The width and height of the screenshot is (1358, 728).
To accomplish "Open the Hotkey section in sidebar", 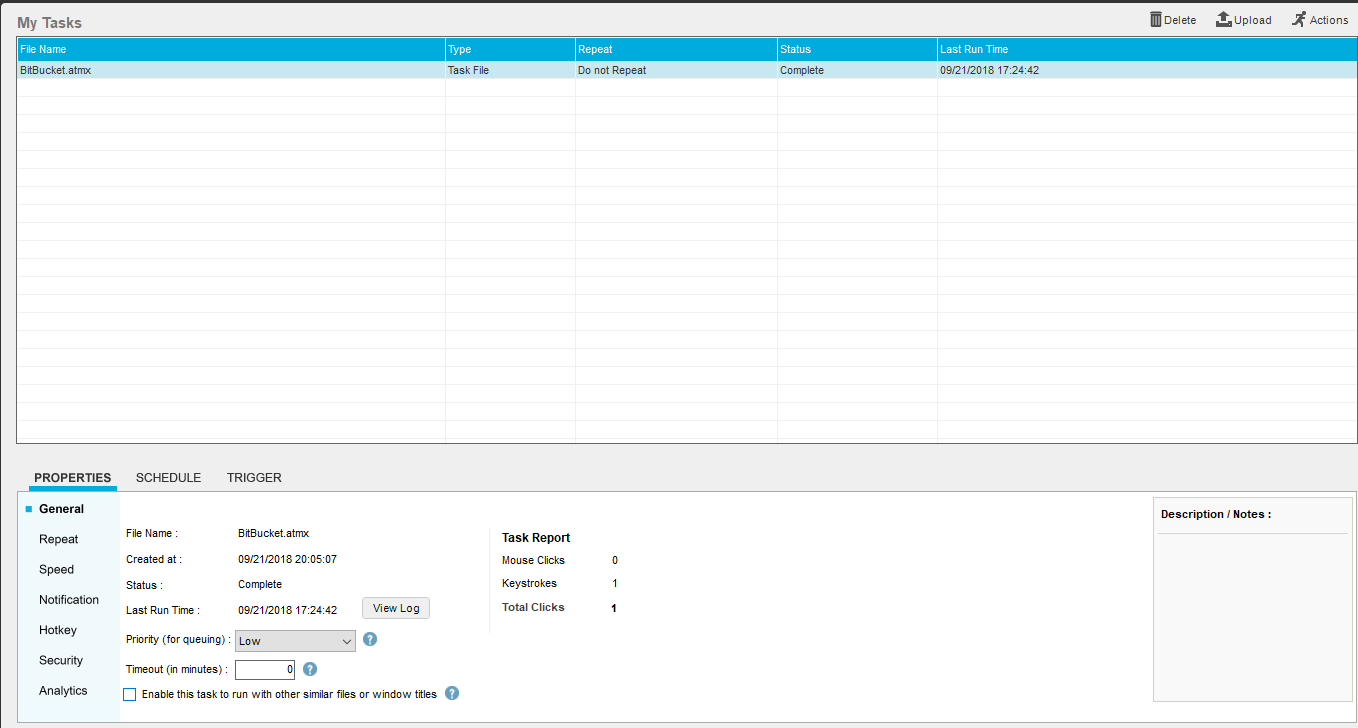I will [x=58, y=630].
